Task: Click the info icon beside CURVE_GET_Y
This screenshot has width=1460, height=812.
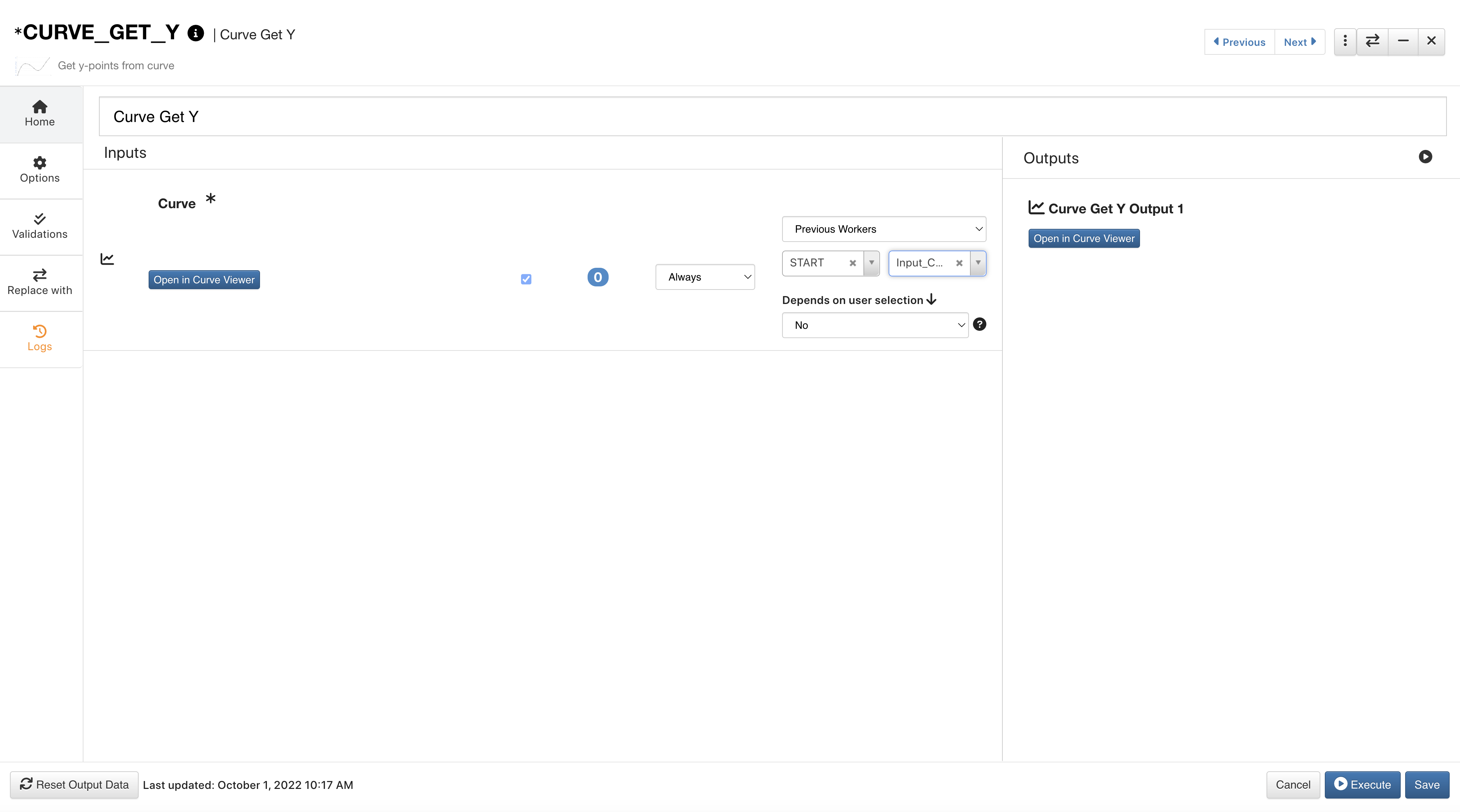Action: [x=196, y=33]
